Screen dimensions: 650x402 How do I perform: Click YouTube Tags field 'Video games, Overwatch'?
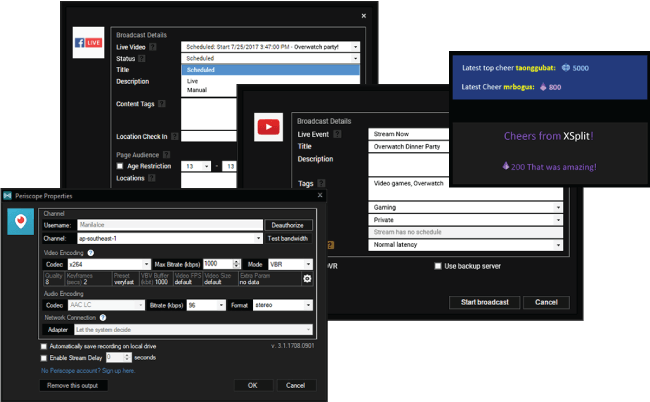(466, 189)
